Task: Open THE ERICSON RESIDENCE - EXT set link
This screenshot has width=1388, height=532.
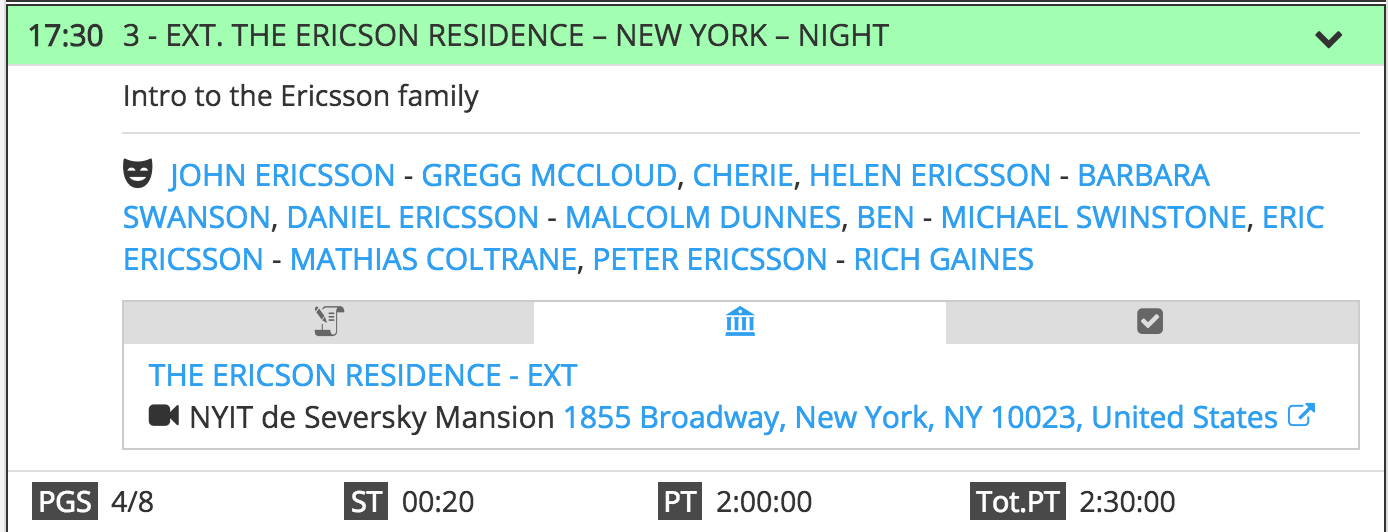Action: point(363,375)
